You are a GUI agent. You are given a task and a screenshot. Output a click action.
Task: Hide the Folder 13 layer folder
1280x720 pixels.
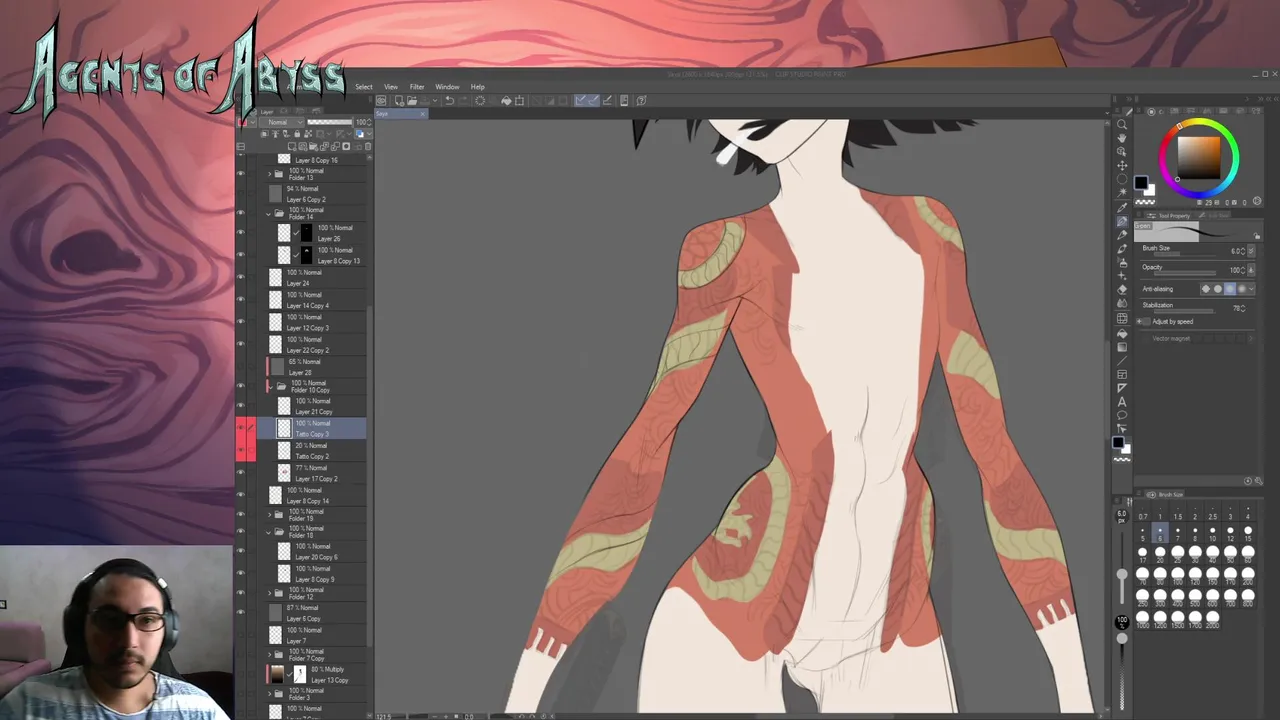(240, 174)
